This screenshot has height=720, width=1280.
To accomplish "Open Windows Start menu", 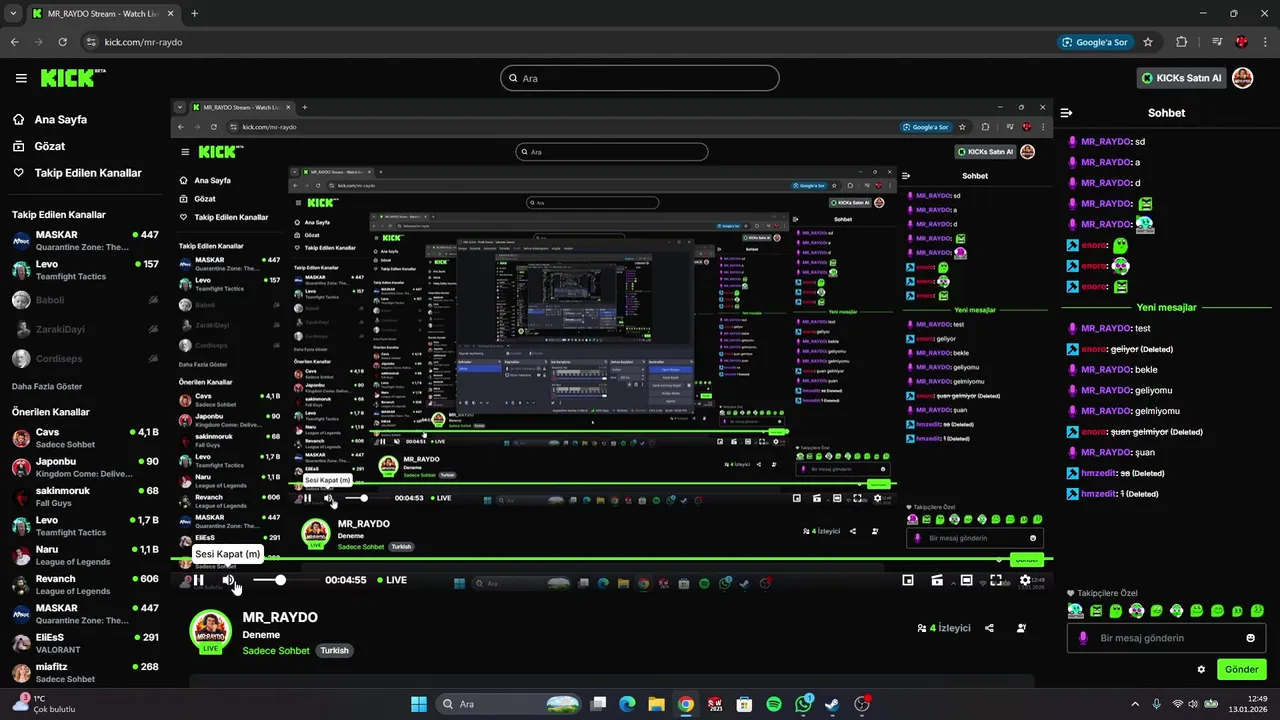I will 418,704.
